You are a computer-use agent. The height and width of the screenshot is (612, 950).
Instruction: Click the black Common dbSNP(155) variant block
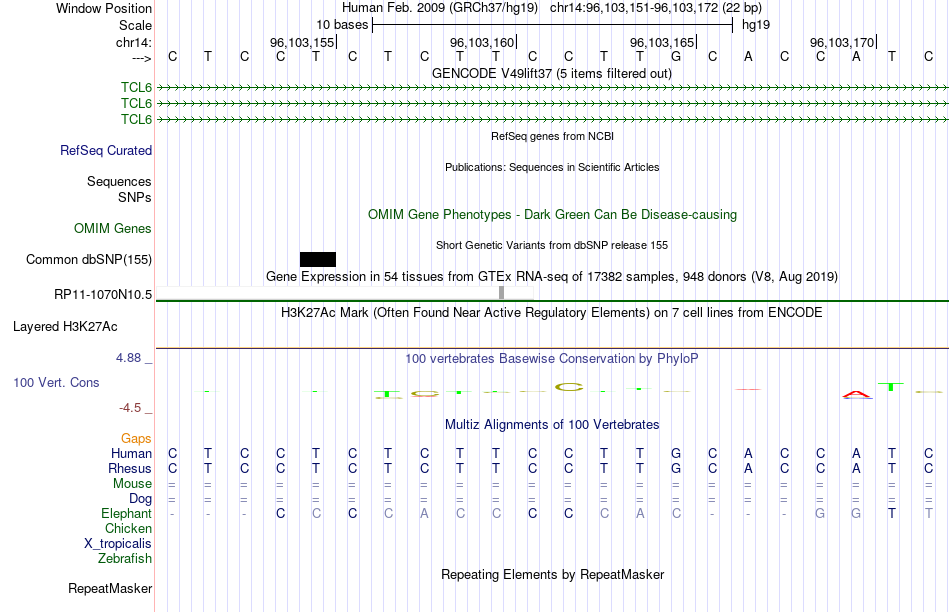(x=317, y=259)
